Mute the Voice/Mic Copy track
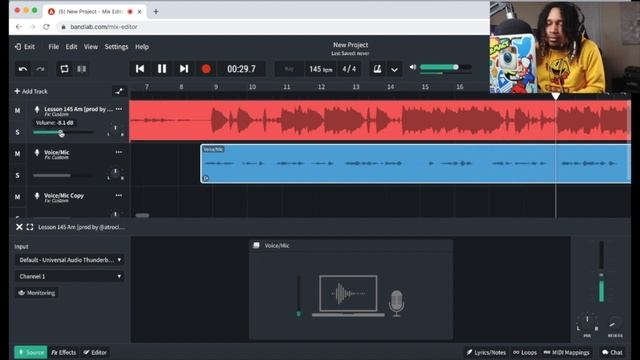Viewport: 640px width, 360px height. pos(18,197)
